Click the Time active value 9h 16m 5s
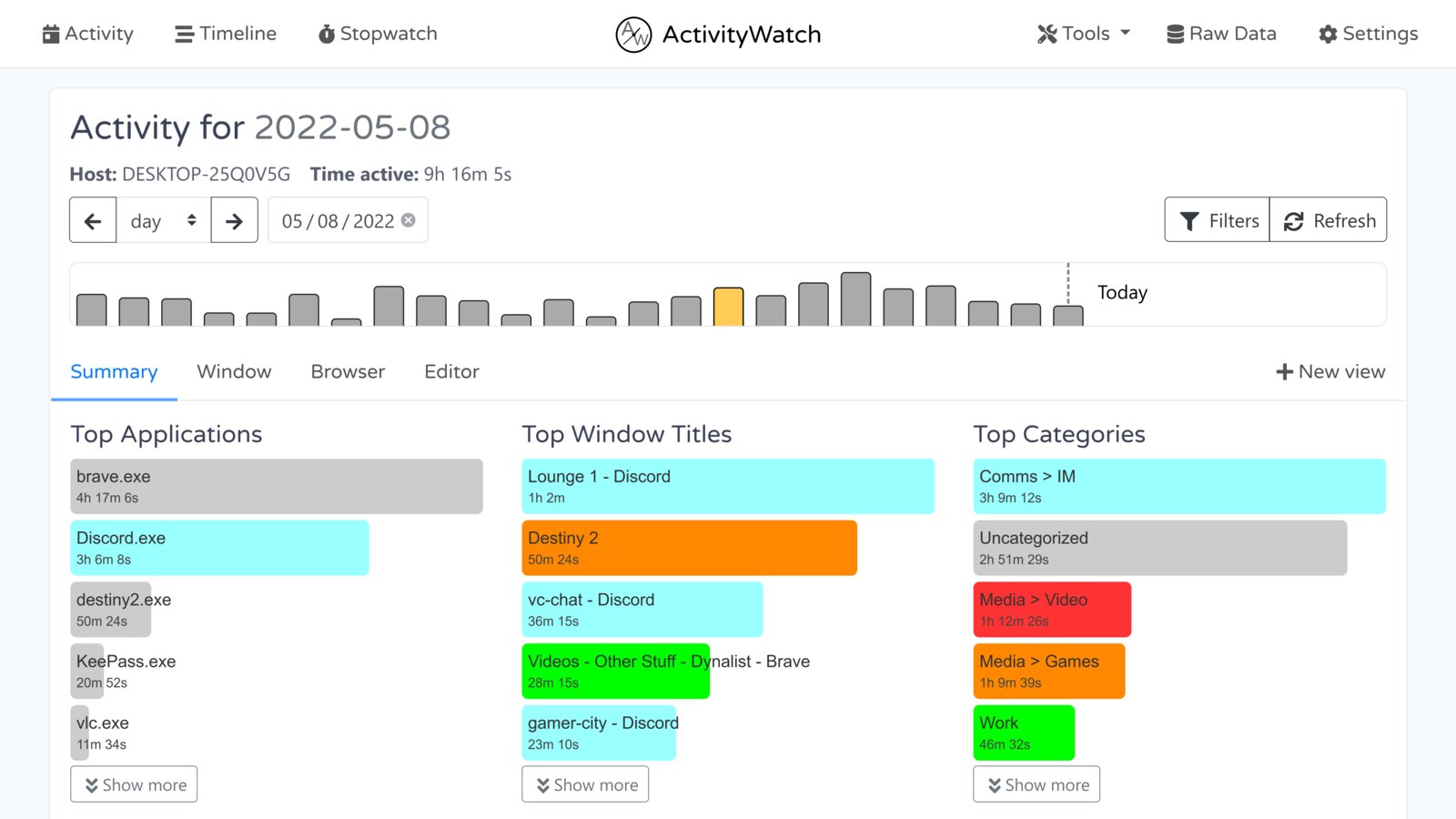 click(468, 174)
